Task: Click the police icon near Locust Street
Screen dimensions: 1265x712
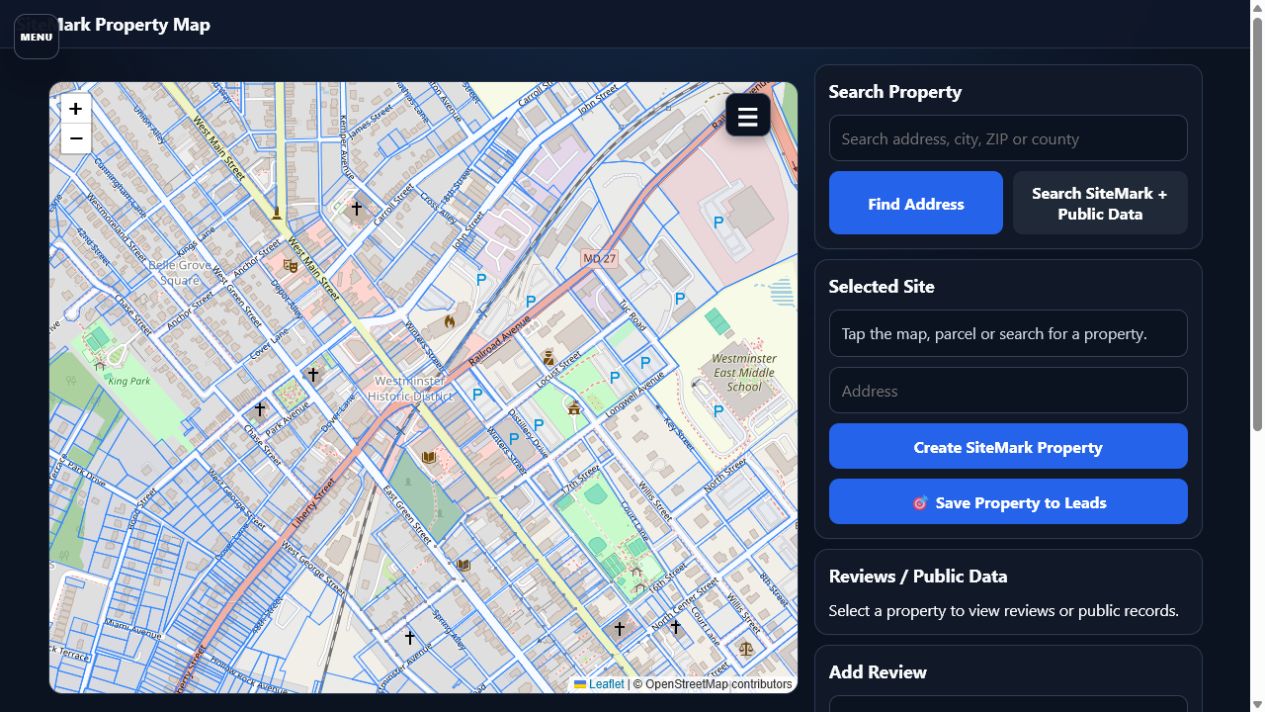Action: point(548,357)
